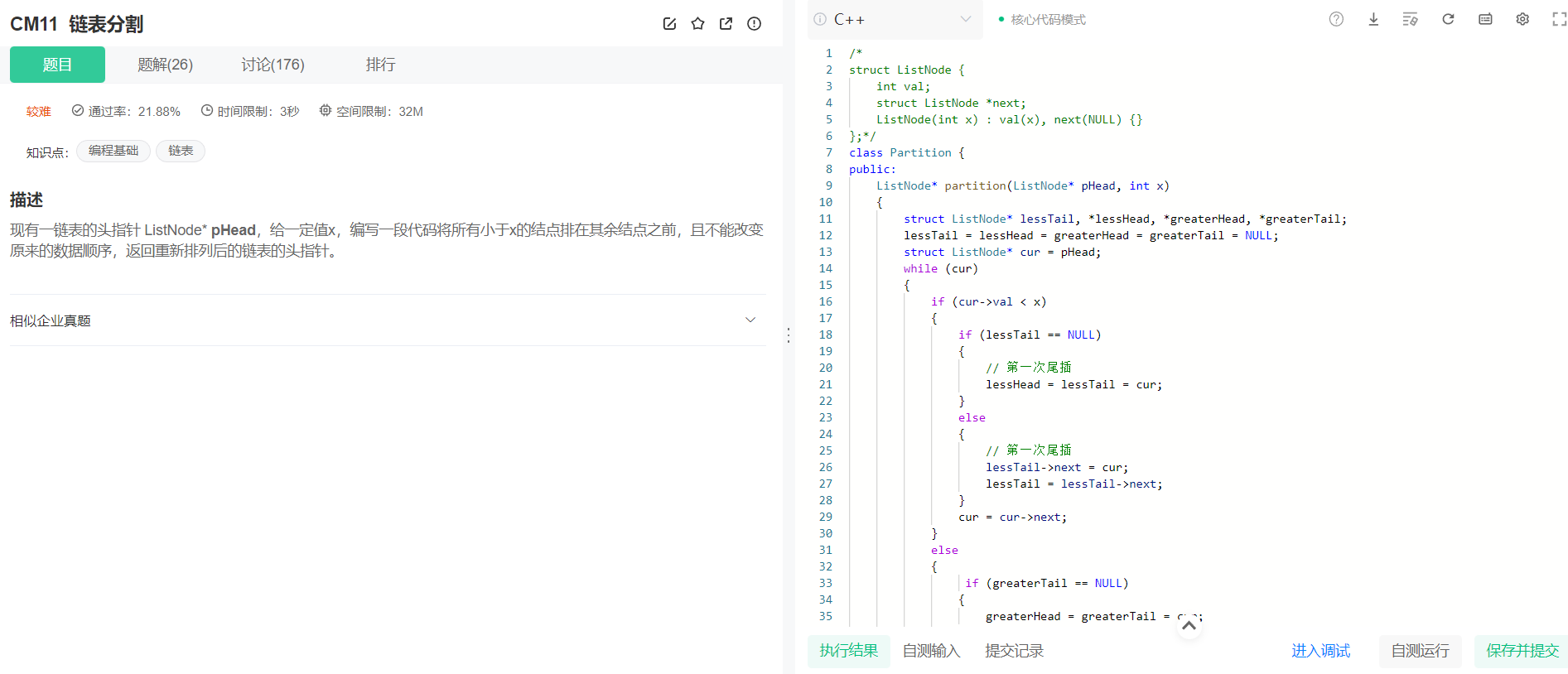Collapse the results panel with the up chevron
The width and height of the screenshot is (1568, 674).
coord(1189,625)
